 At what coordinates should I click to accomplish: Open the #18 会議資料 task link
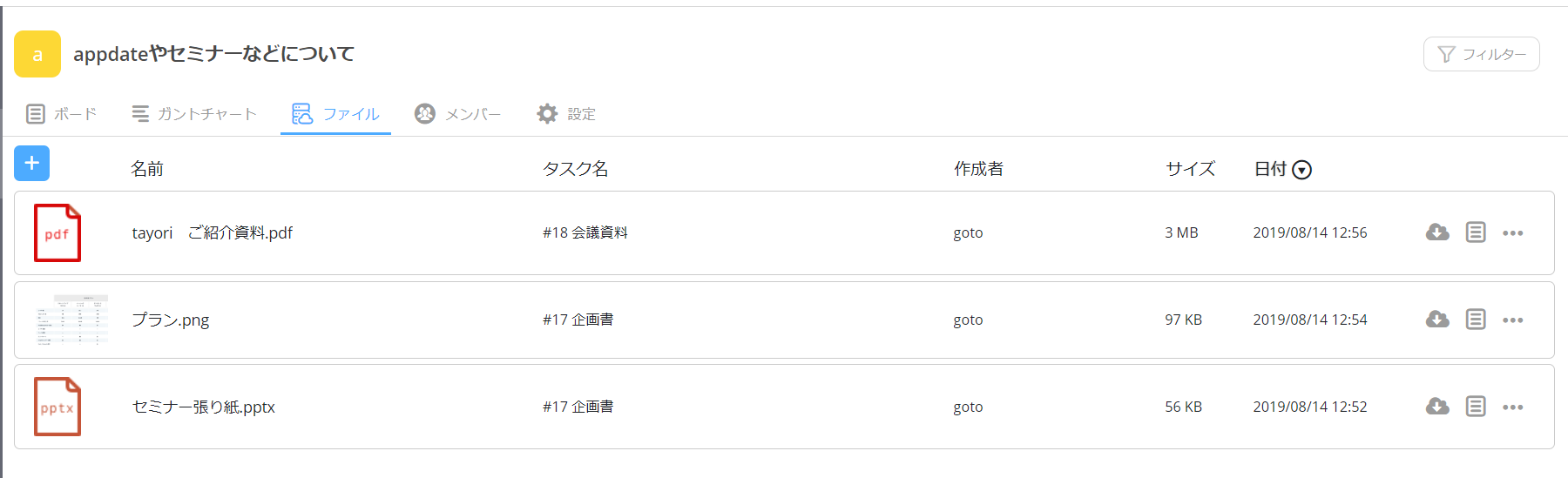click(x=585, y=232)
